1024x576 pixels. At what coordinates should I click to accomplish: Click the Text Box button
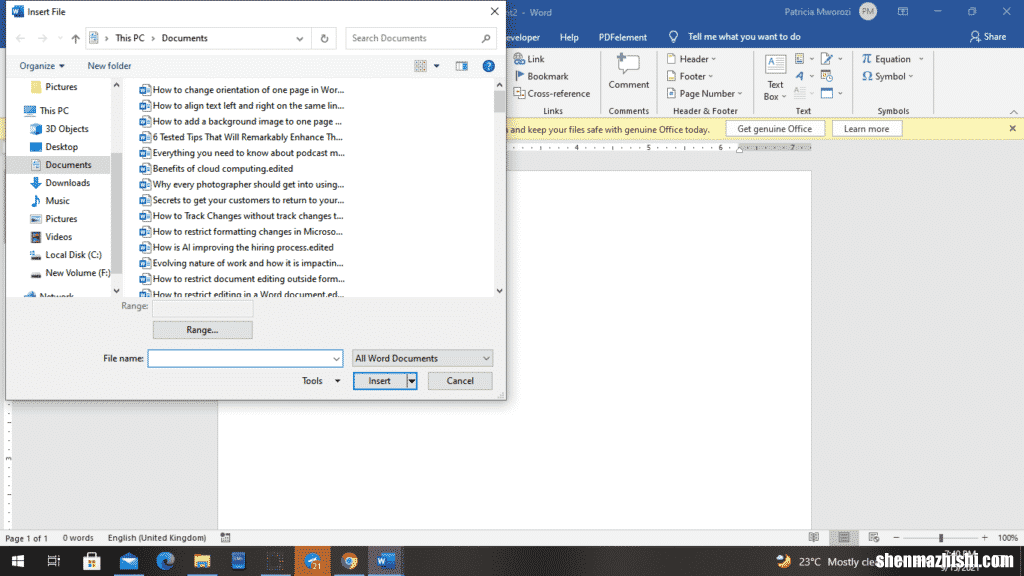coord(775,78)
